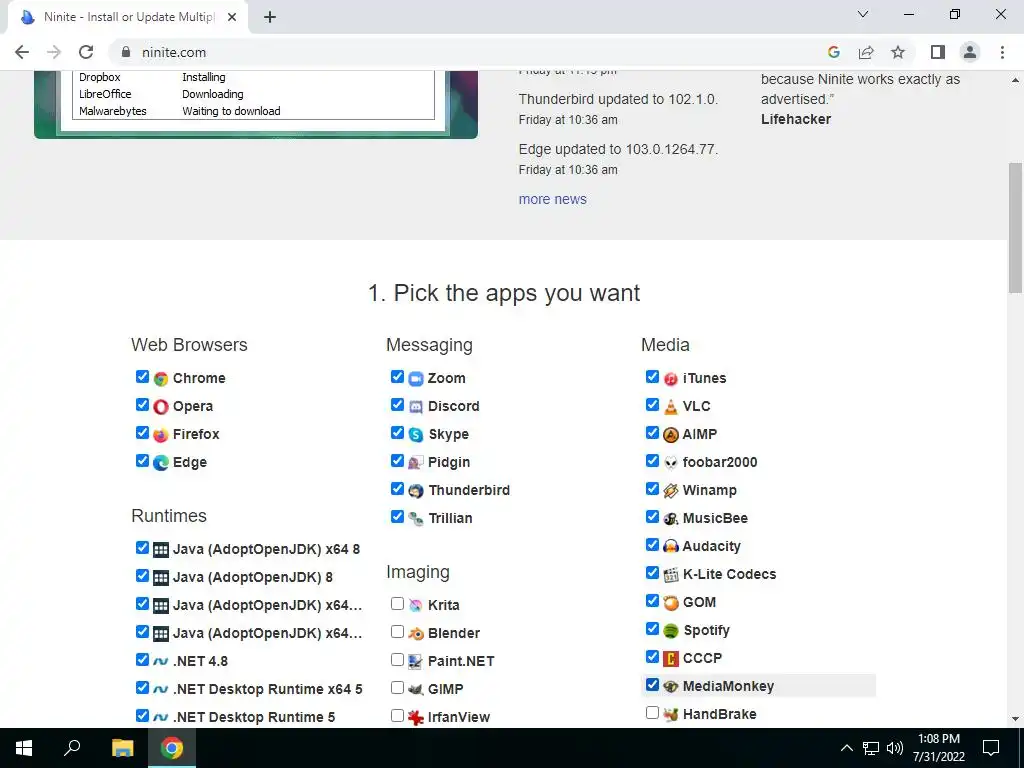Check the Krita checkbox
Screen dimensions: 1024x768
click(397, 603)
